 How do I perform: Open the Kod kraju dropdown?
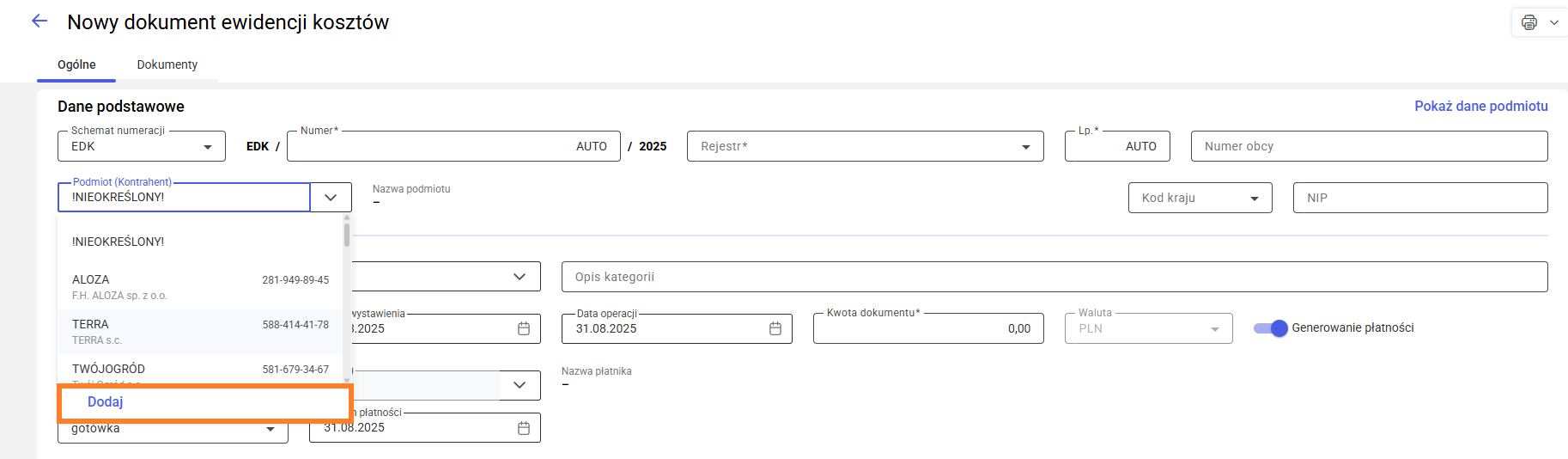pos(1254,199)
